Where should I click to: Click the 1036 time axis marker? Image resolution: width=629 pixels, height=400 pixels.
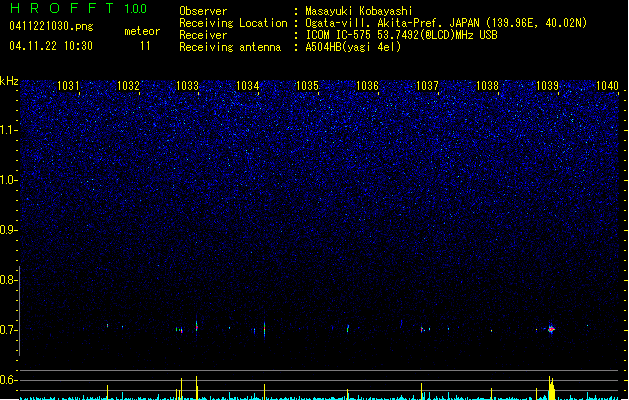point(367,85)
